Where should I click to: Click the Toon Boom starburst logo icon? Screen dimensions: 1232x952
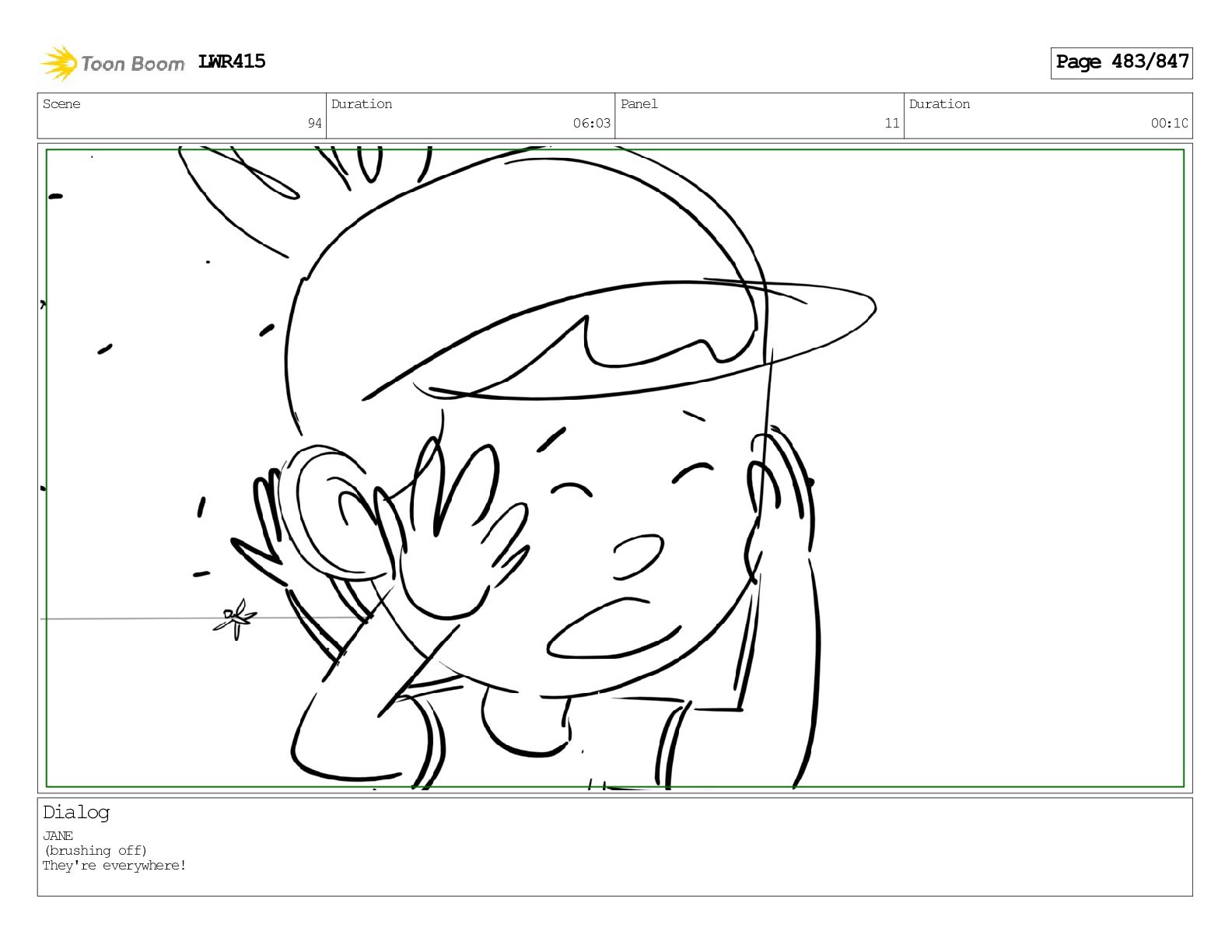pyautogui.click(x=59, y=63)
